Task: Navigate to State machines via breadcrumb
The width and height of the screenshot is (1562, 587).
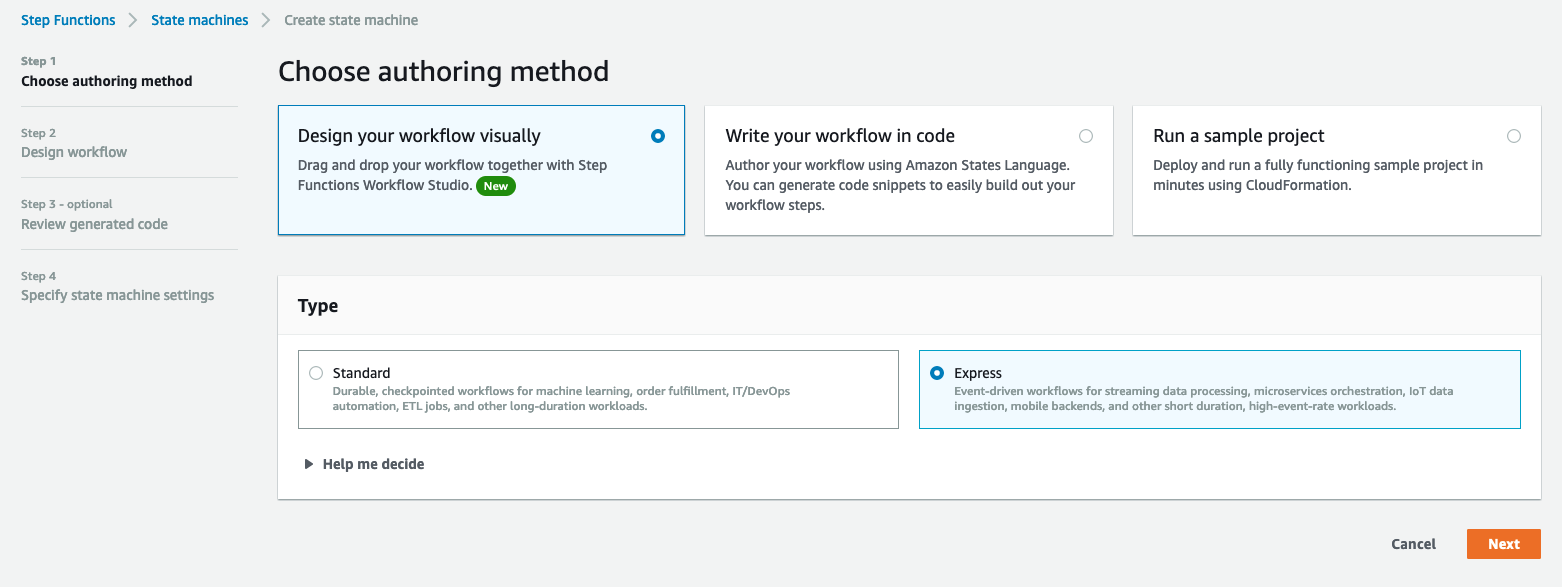Action: click(x=199, y=19)
